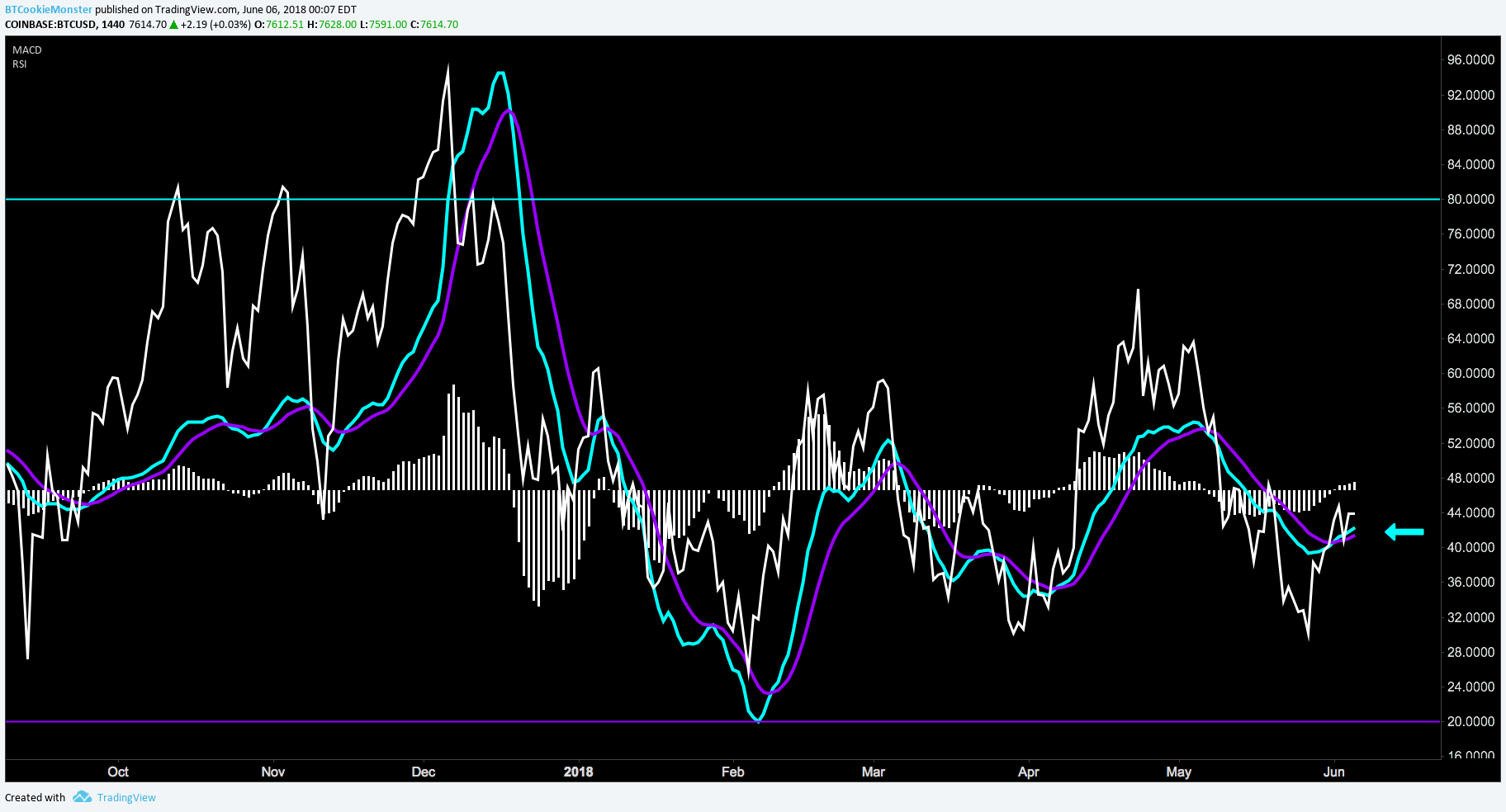Click the Nov label on time axis

(x=272, y=772)
